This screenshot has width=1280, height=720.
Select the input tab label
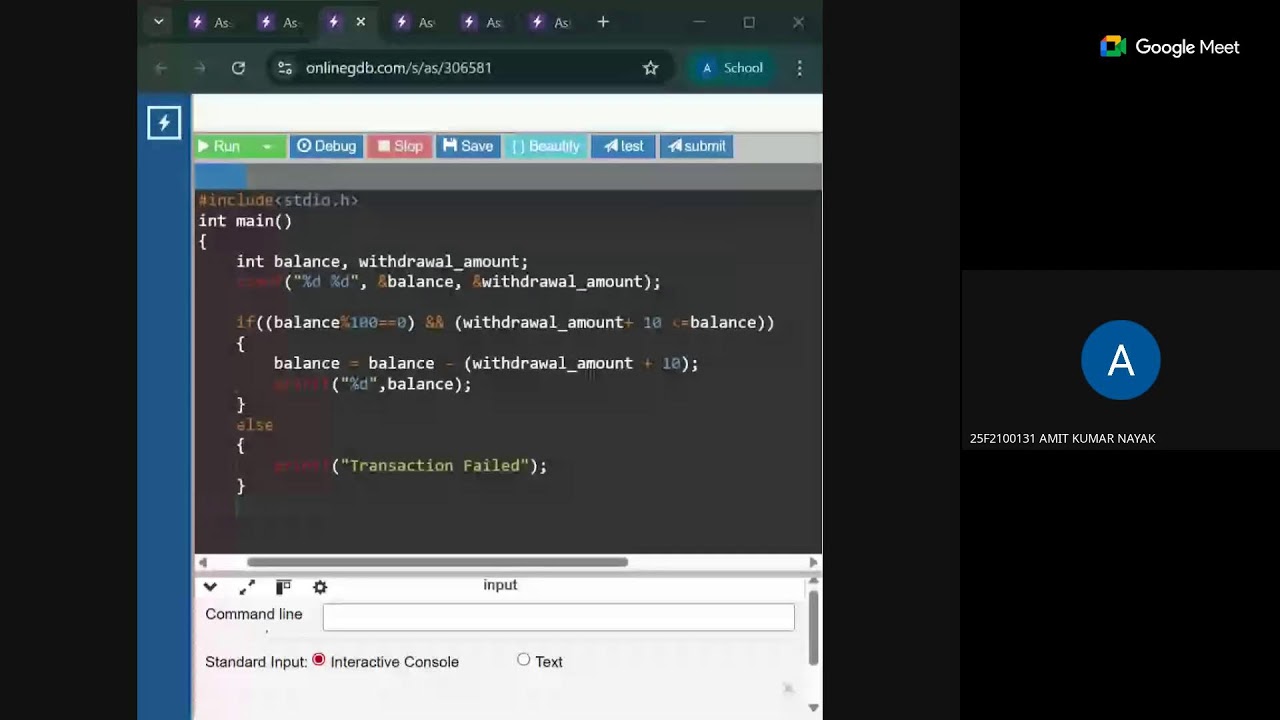(x=500, y=585)
